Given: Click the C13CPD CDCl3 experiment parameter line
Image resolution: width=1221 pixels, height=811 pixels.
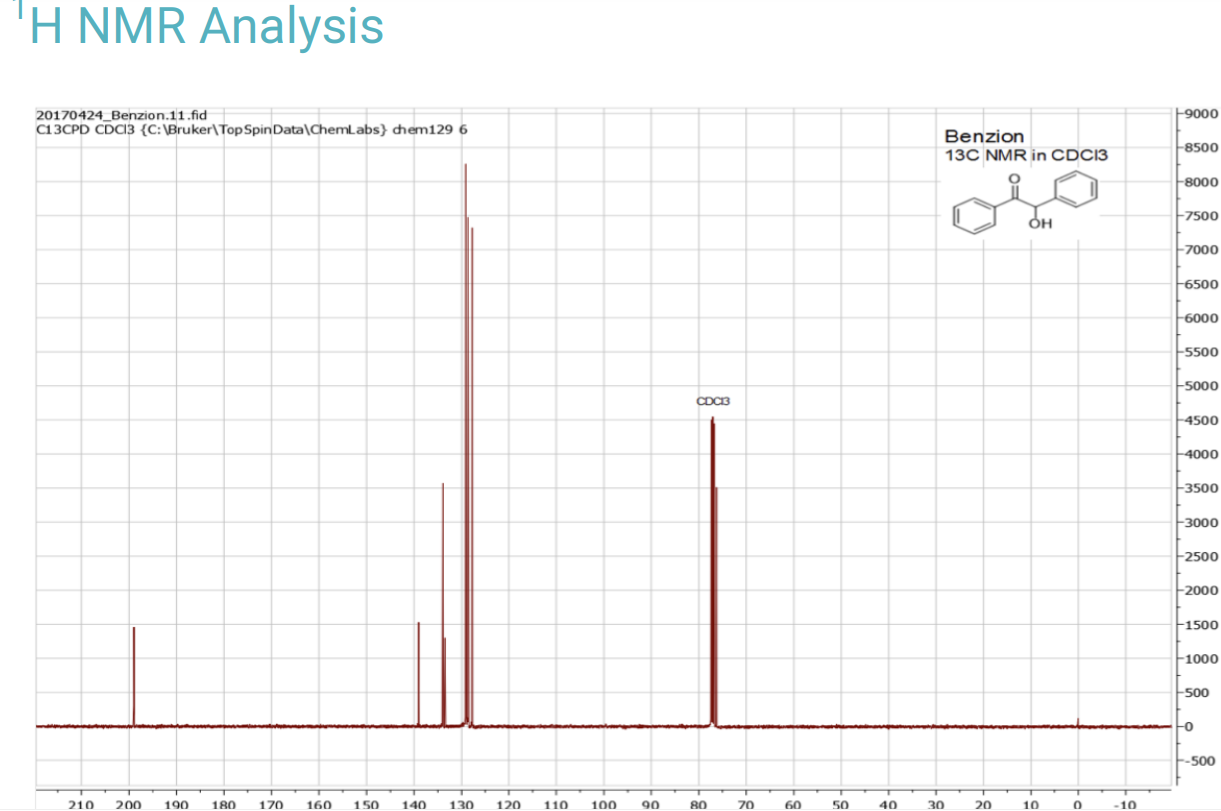Looking at the screenshot, I should 251,130.
